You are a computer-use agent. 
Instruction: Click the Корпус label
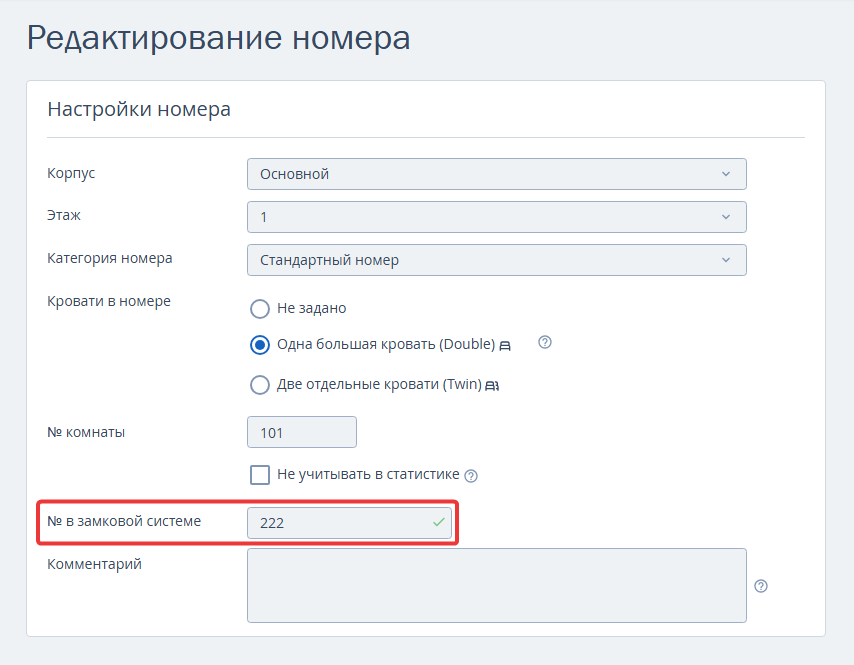click(x=71, y=174)
